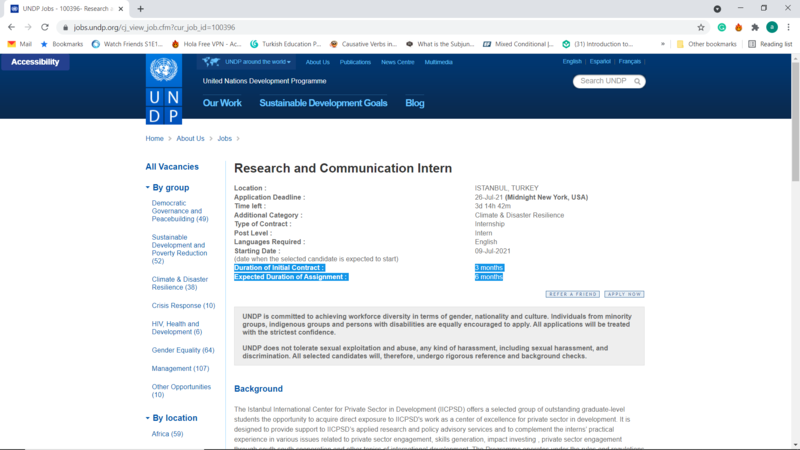This screenshot has height=450, width=800.
Task: Click the address bar URL
Action: (154, 28)
